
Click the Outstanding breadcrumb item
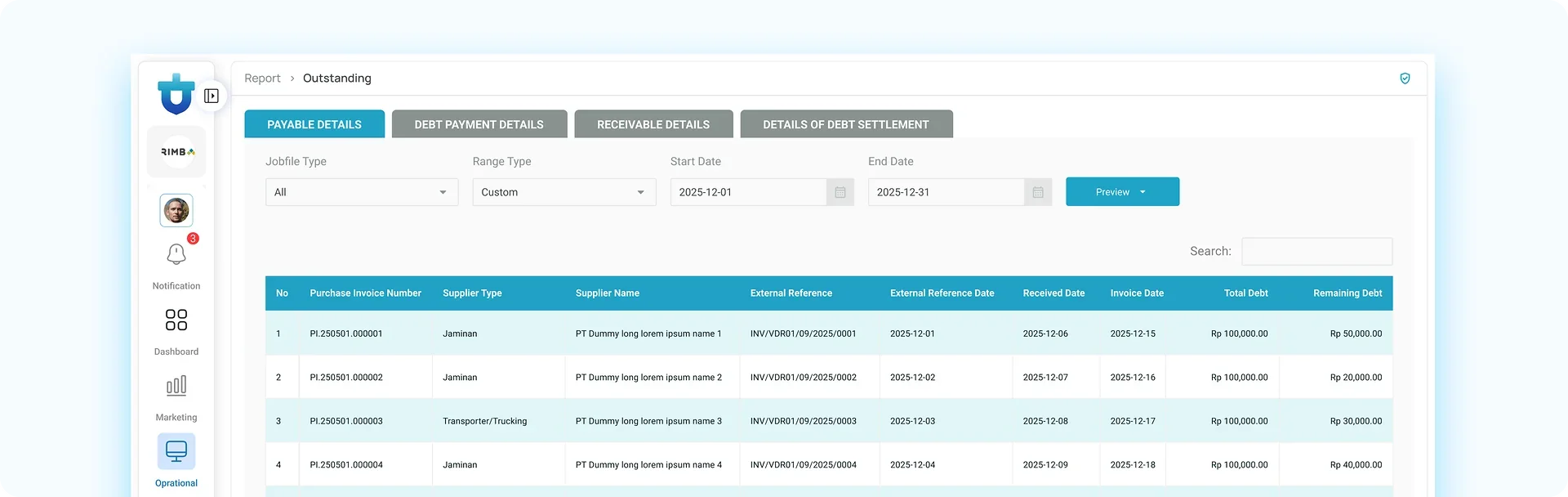pyautogui.click(x=337, y=78)
